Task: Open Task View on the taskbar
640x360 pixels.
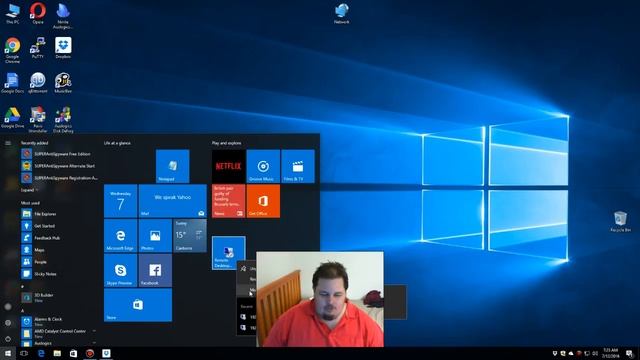Action: 24,353
